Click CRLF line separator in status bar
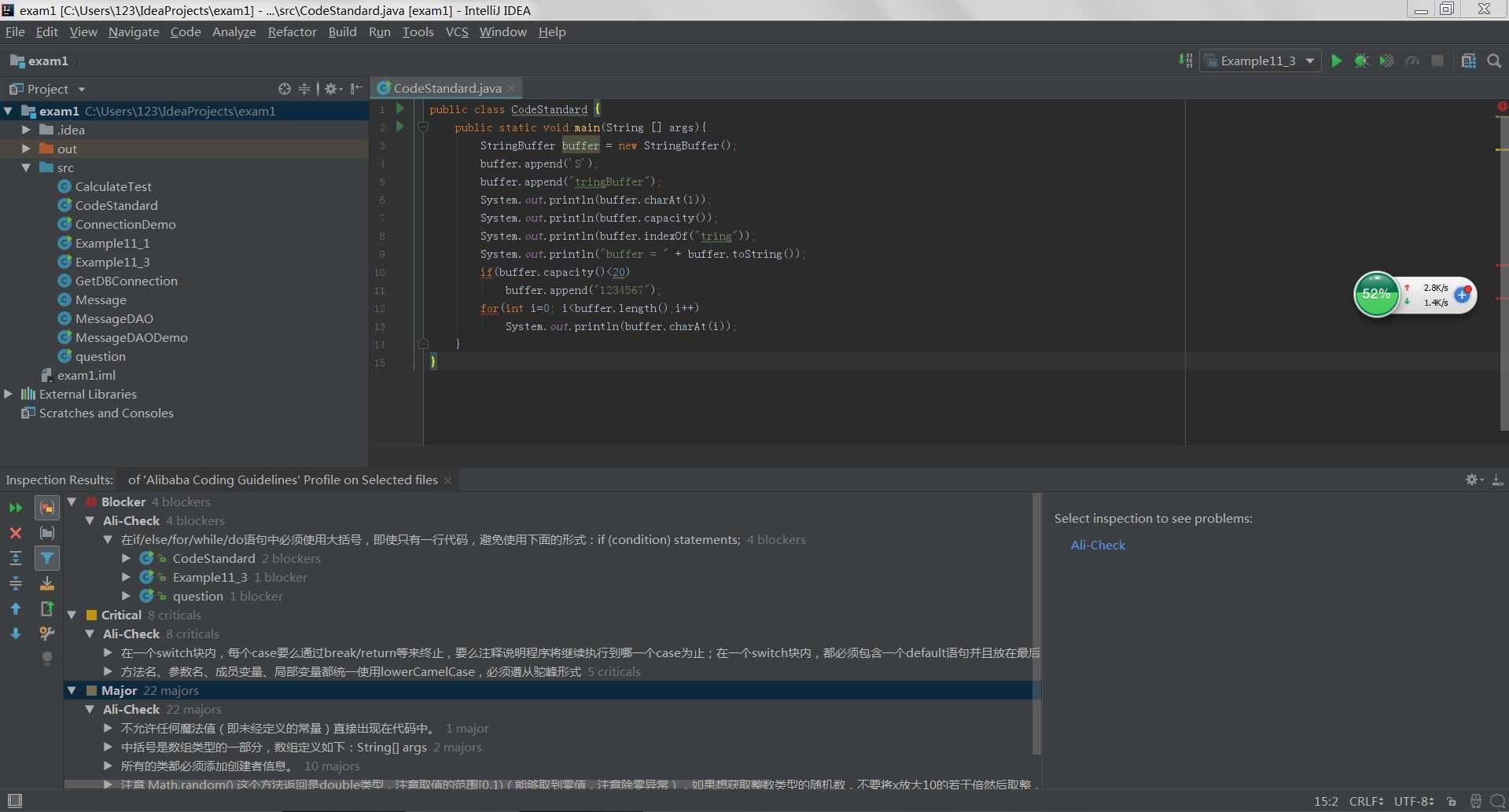1509x812 pixels. (x=1367, y=801)
